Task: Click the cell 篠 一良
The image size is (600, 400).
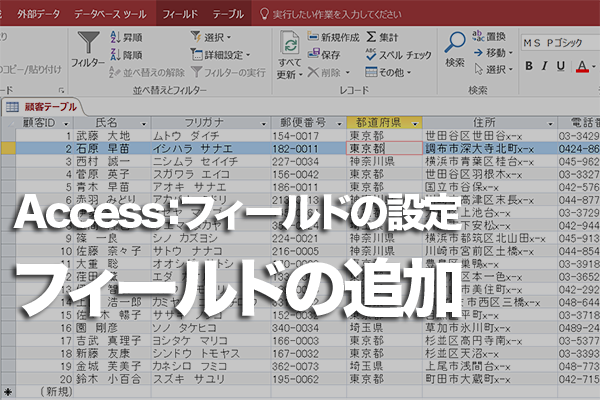Action: coord(112,238)
